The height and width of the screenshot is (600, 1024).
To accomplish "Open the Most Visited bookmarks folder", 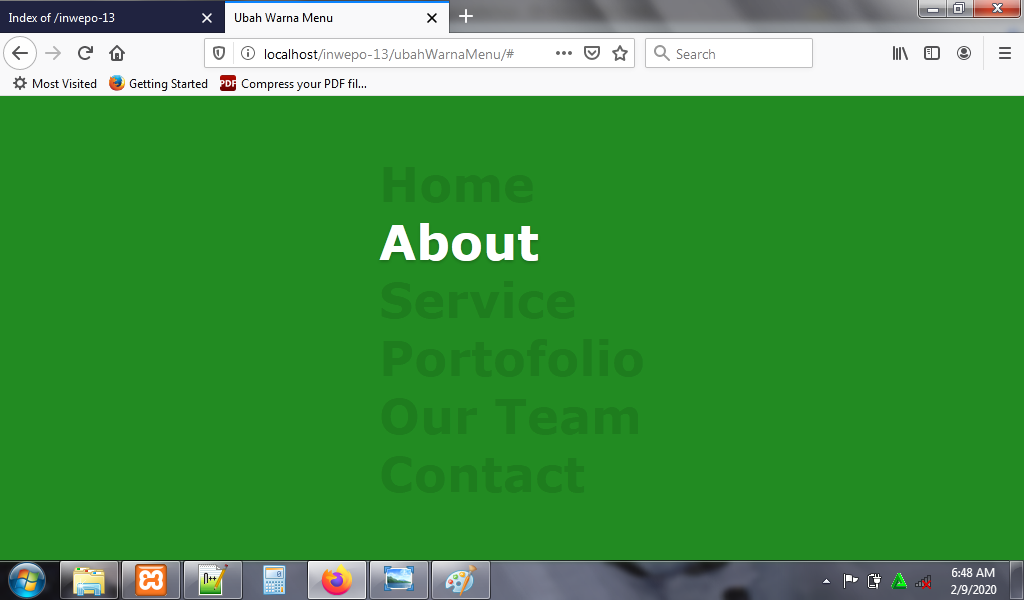I will point(55,84).
